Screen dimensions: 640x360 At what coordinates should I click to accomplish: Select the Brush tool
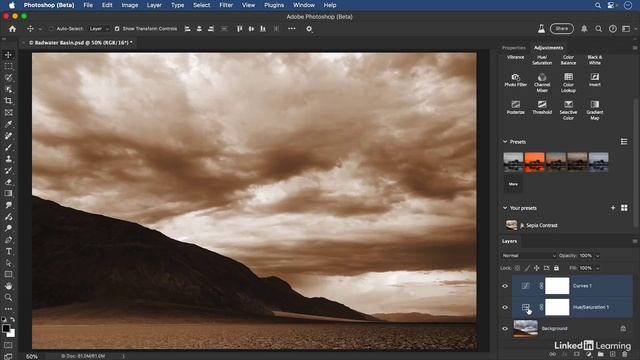8,147
